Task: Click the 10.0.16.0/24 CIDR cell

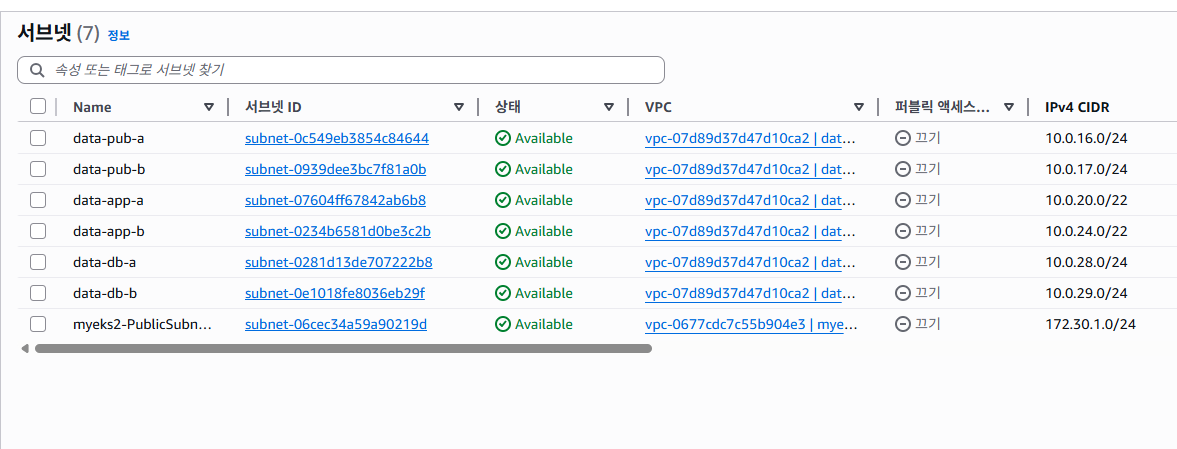Action: click(x=1086, y=138)
